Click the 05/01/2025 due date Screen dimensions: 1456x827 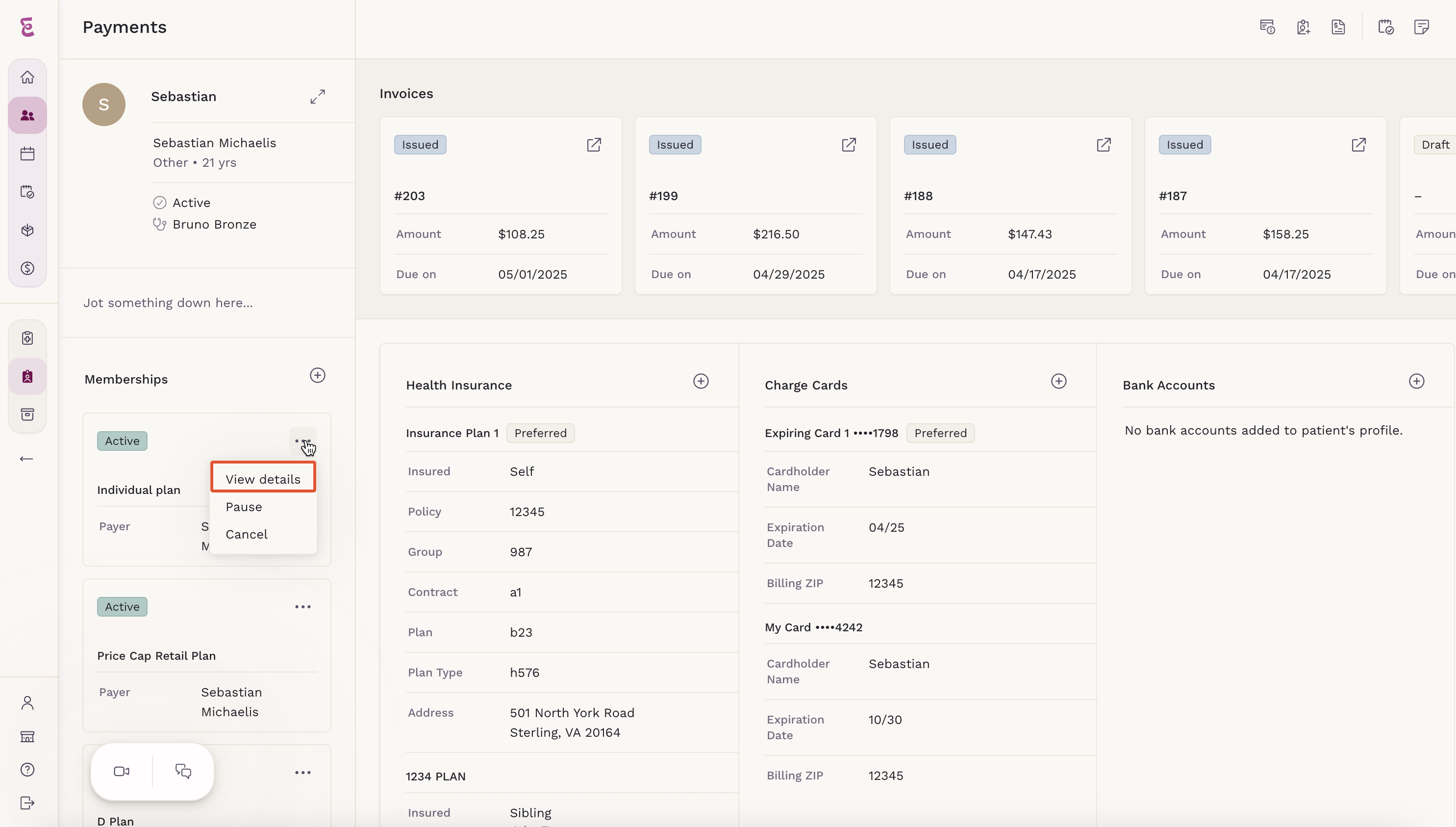point(532,274)
